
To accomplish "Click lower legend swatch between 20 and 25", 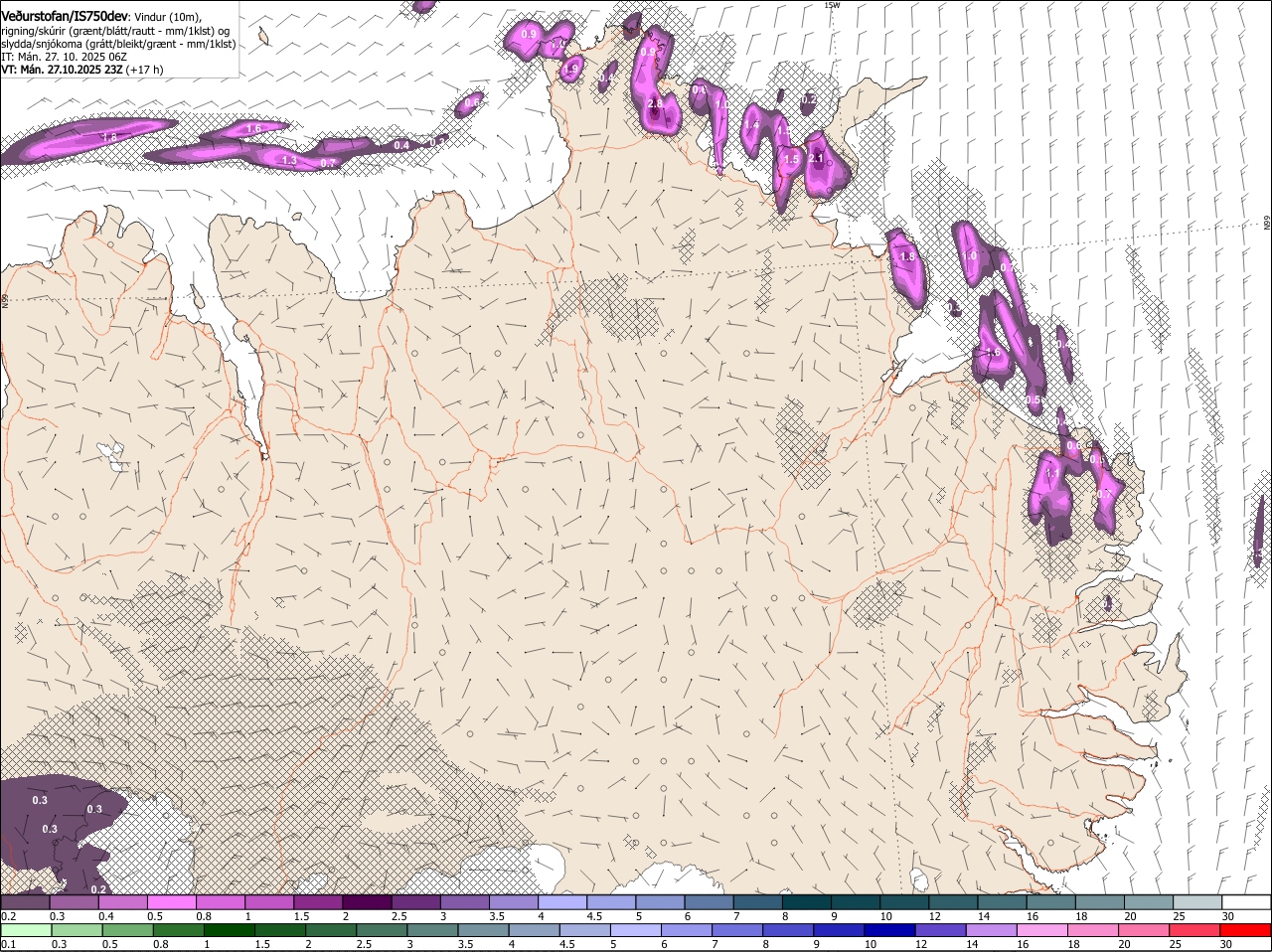I will tap(1144, 930).
